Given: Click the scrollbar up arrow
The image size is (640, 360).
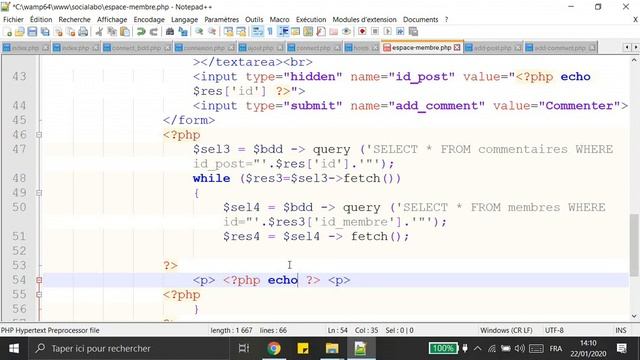Looking at the screenshot, I should [634, 60].
